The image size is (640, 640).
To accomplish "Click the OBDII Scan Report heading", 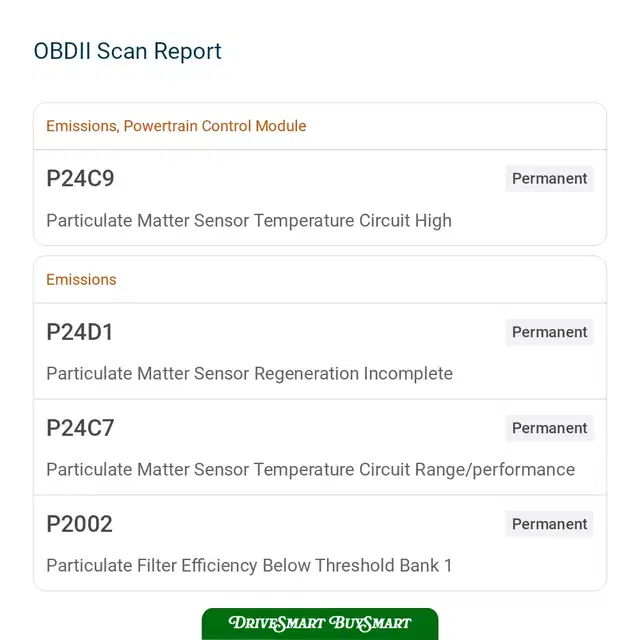I will point(127,51).
